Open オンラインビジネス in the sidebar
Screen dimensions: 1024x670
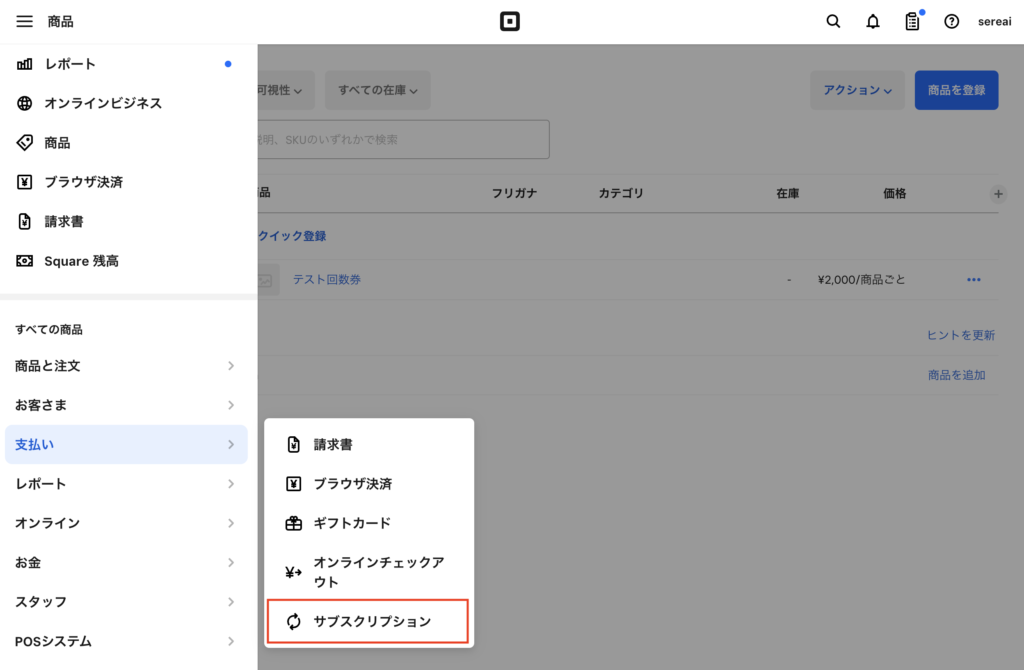[x=102, y=103]
